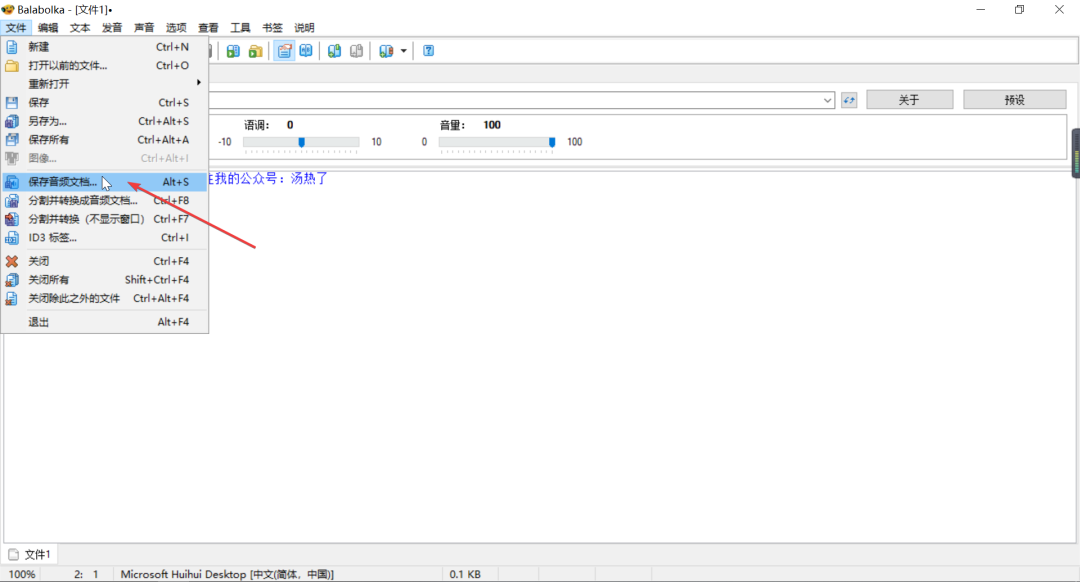1080x582 pixels.
Task: Select 关闭除此之外的文件 menu item
Action: click(x=105, y=298)
